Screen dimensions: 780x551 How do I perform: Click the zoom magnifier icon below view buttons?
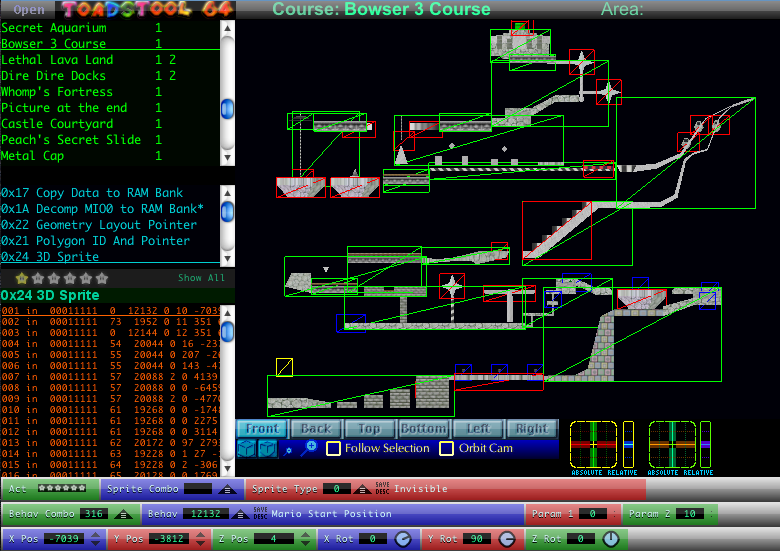309,448
